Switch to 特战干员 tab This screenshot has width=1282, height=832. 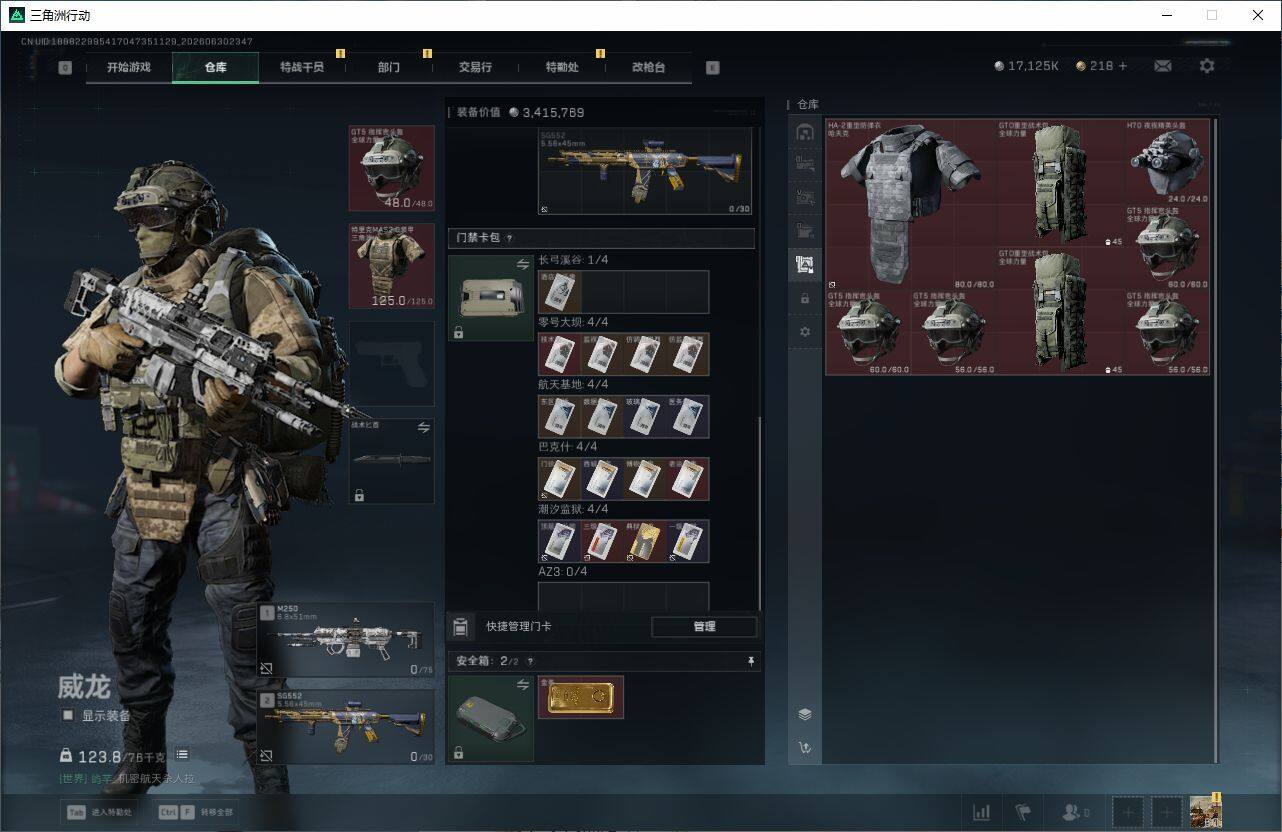tap(302, 67)
